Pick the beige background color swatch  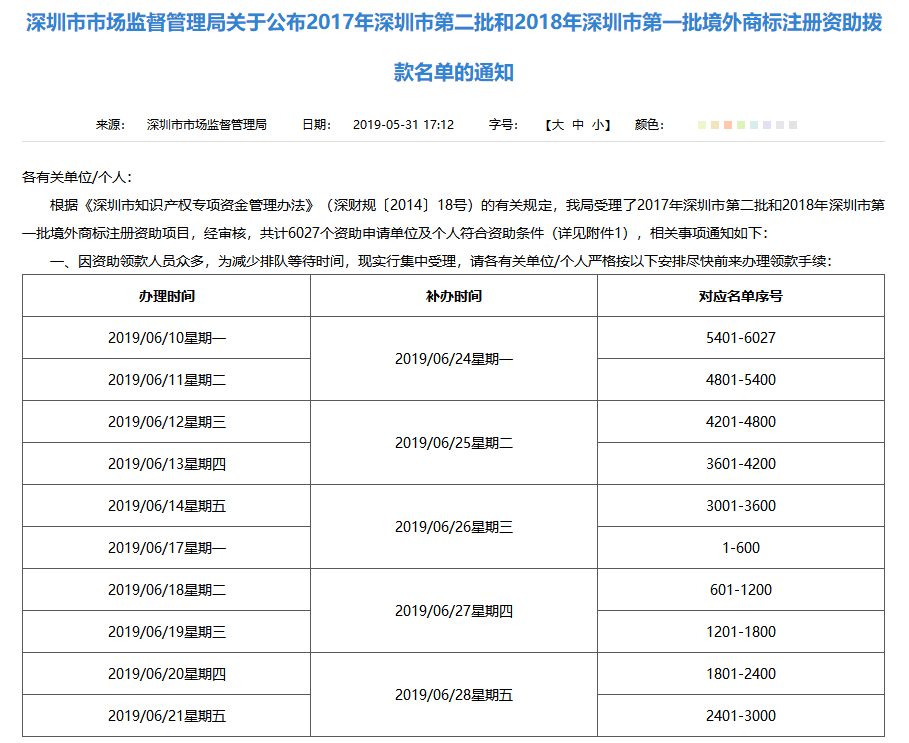[x=715, y=126]
